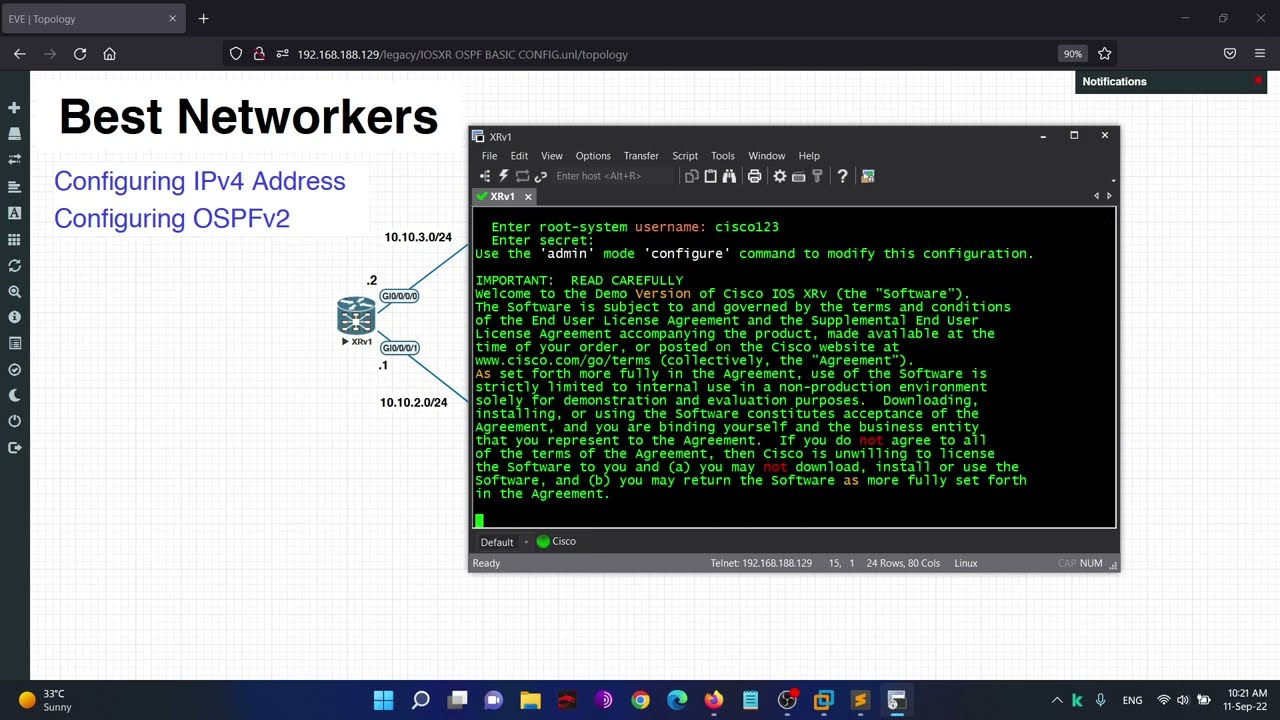
Task: Click the Enter host input field
Action: pos(612,176)
